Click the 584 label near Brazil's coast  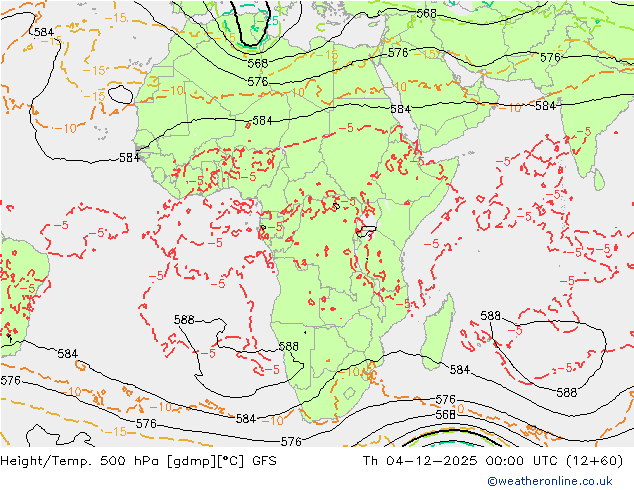pos(68,354)
